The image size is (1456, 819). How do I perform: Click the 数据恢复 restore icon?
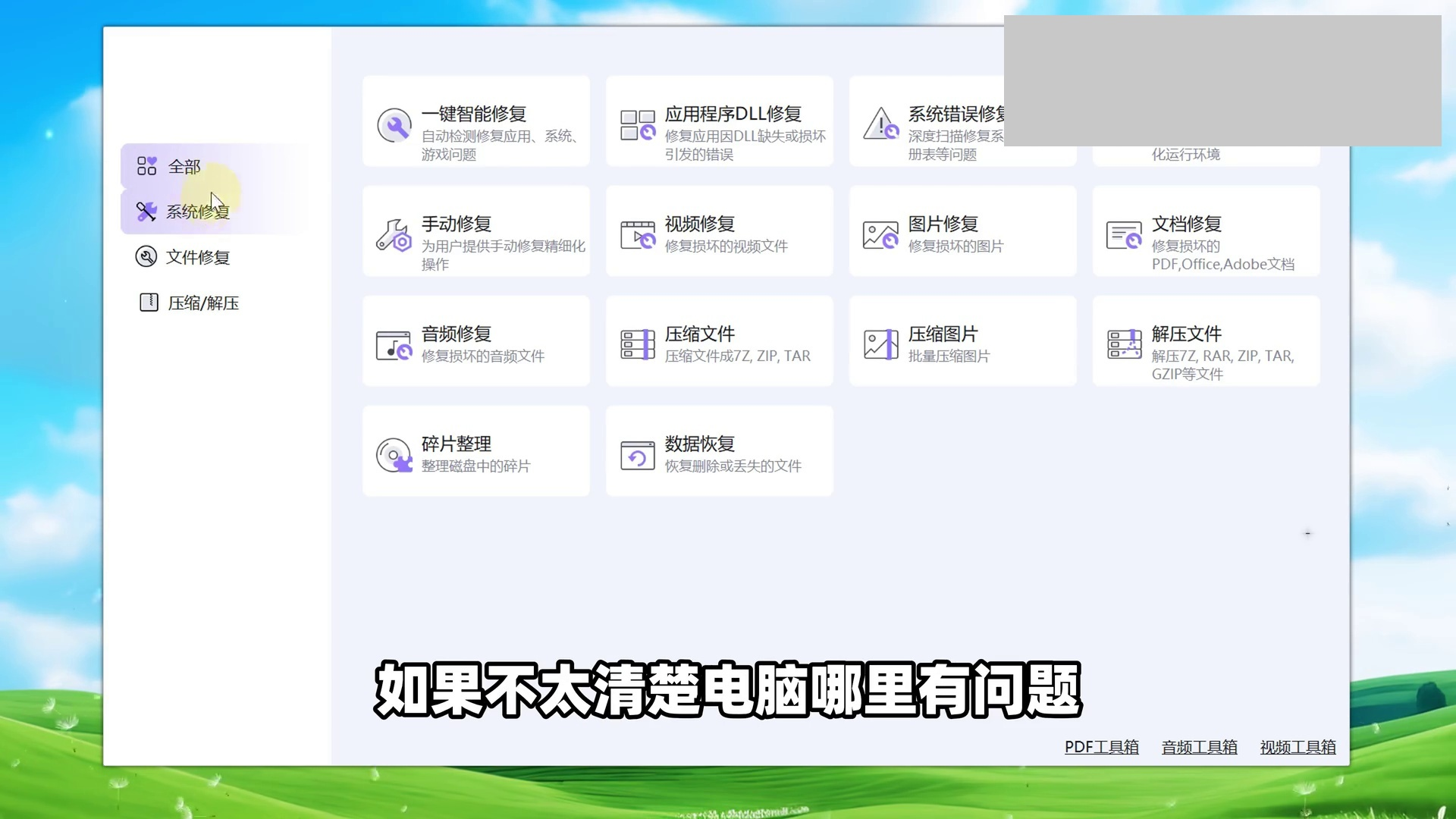pyautogui.click(x=638, y=456)
